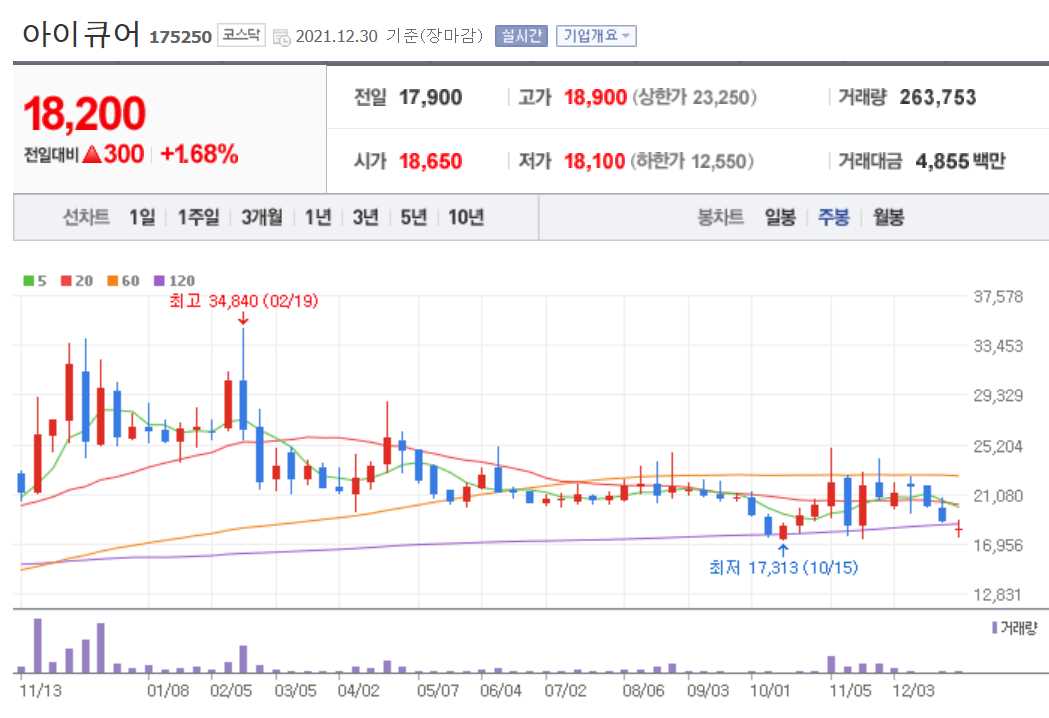Switch to 일봉 daily candle chart

[780, 217]
